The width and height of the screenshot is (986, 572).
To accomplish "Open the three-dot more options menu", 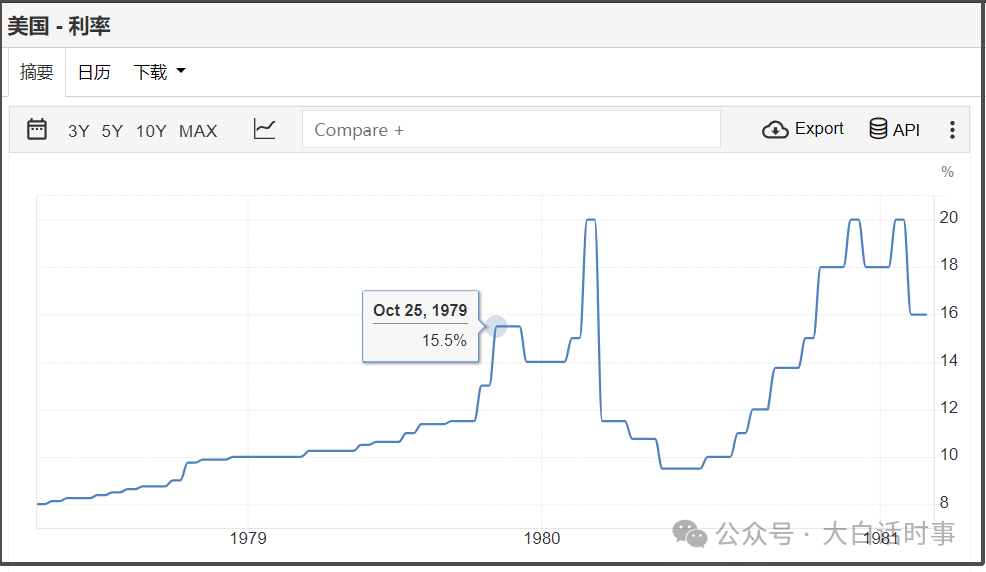I will (x=952, y=130).
